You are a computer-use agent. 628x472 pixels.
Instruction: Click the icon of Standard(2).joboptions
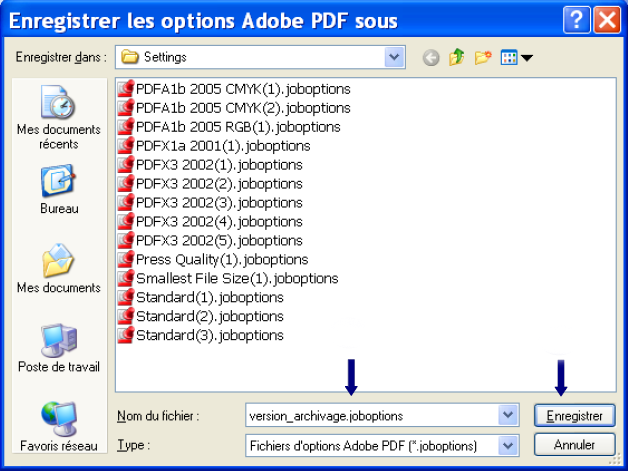coord(126,316)
